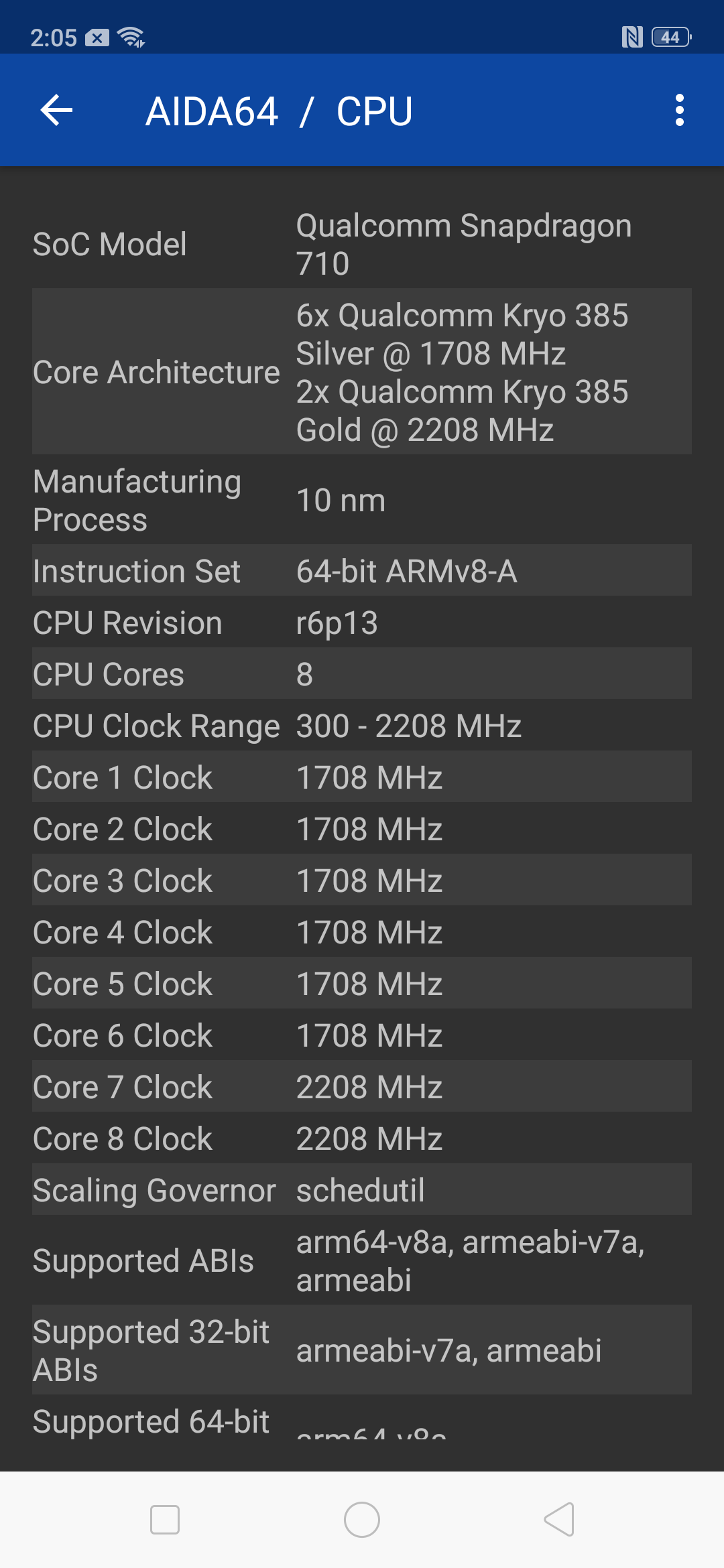The width and height of the screenshot is (724, 1568).
Task: Select the SoC Model row
Action: point(362,244)
